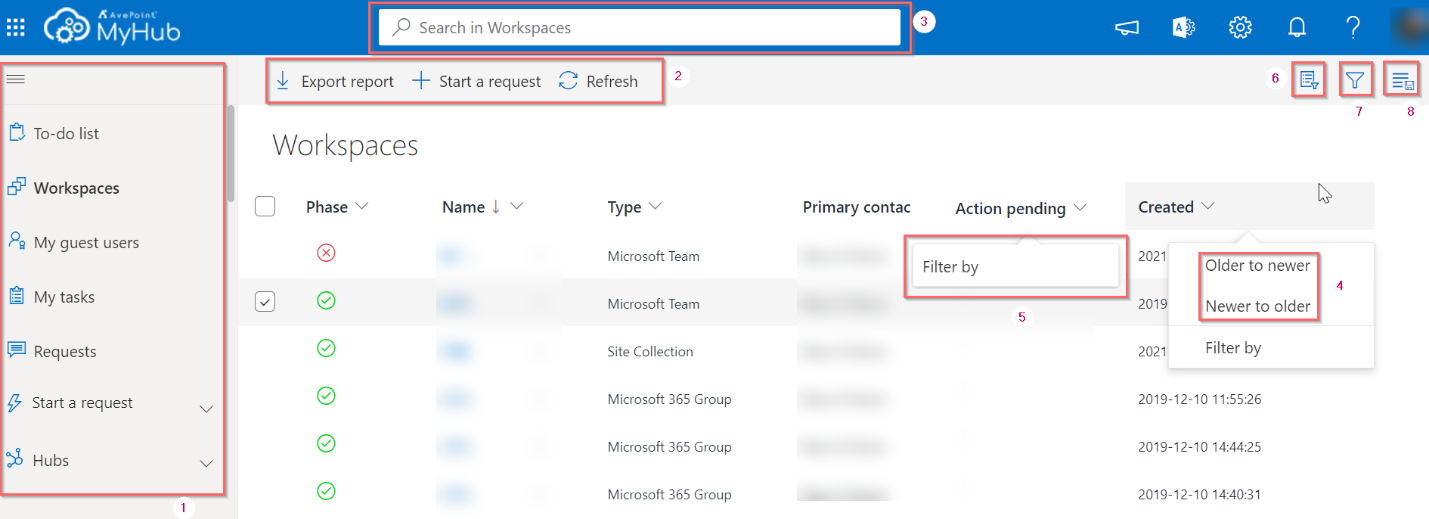Image resolution: width=1429 pixels, height=519 pixels.
Task: Collapse the sidebar using hamburger icon
Action: point(16,80)
